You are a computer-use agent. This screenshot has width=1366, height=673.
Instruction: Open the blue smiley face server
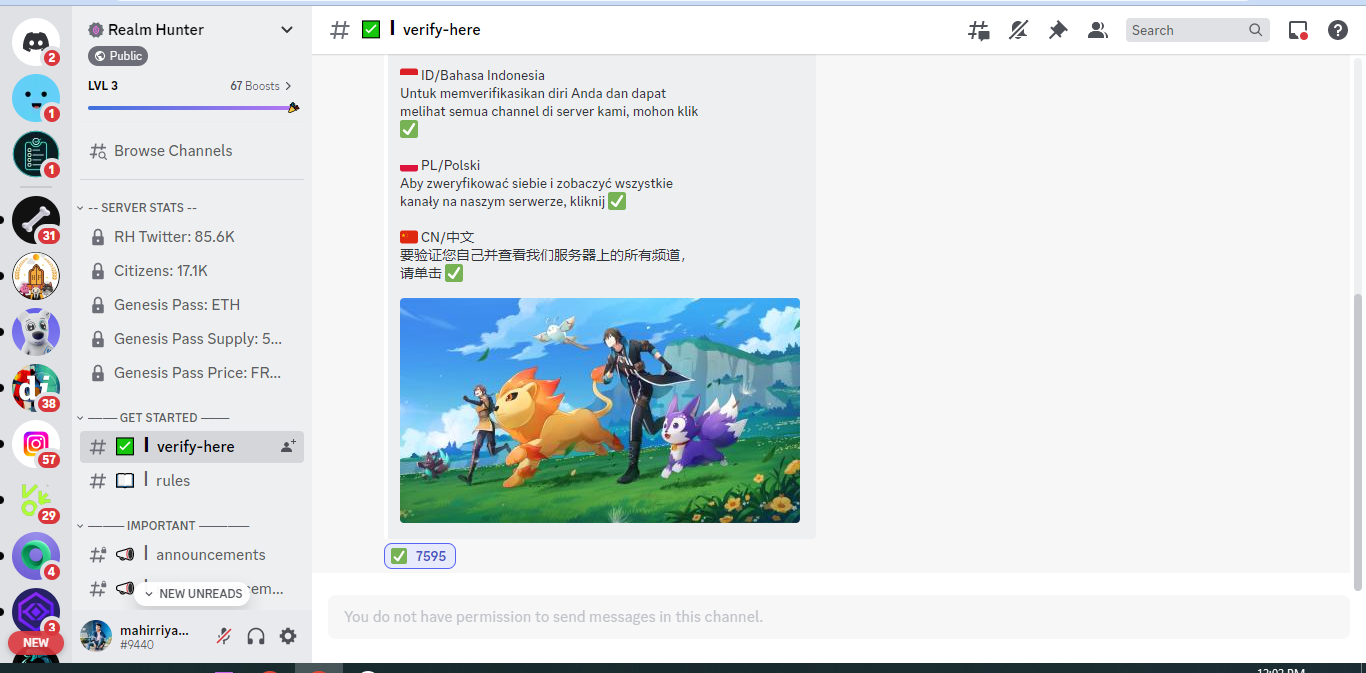pyautogui.click(x=36, y=98)
